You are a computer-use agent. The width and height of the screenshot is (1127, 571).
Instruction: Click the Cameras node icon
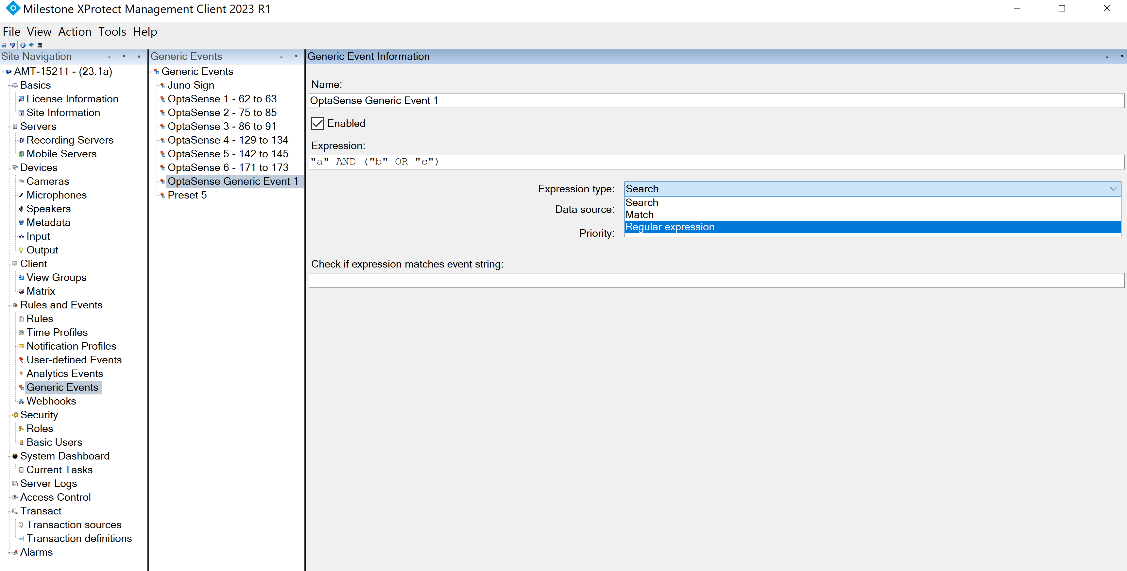tap(22, 181)
